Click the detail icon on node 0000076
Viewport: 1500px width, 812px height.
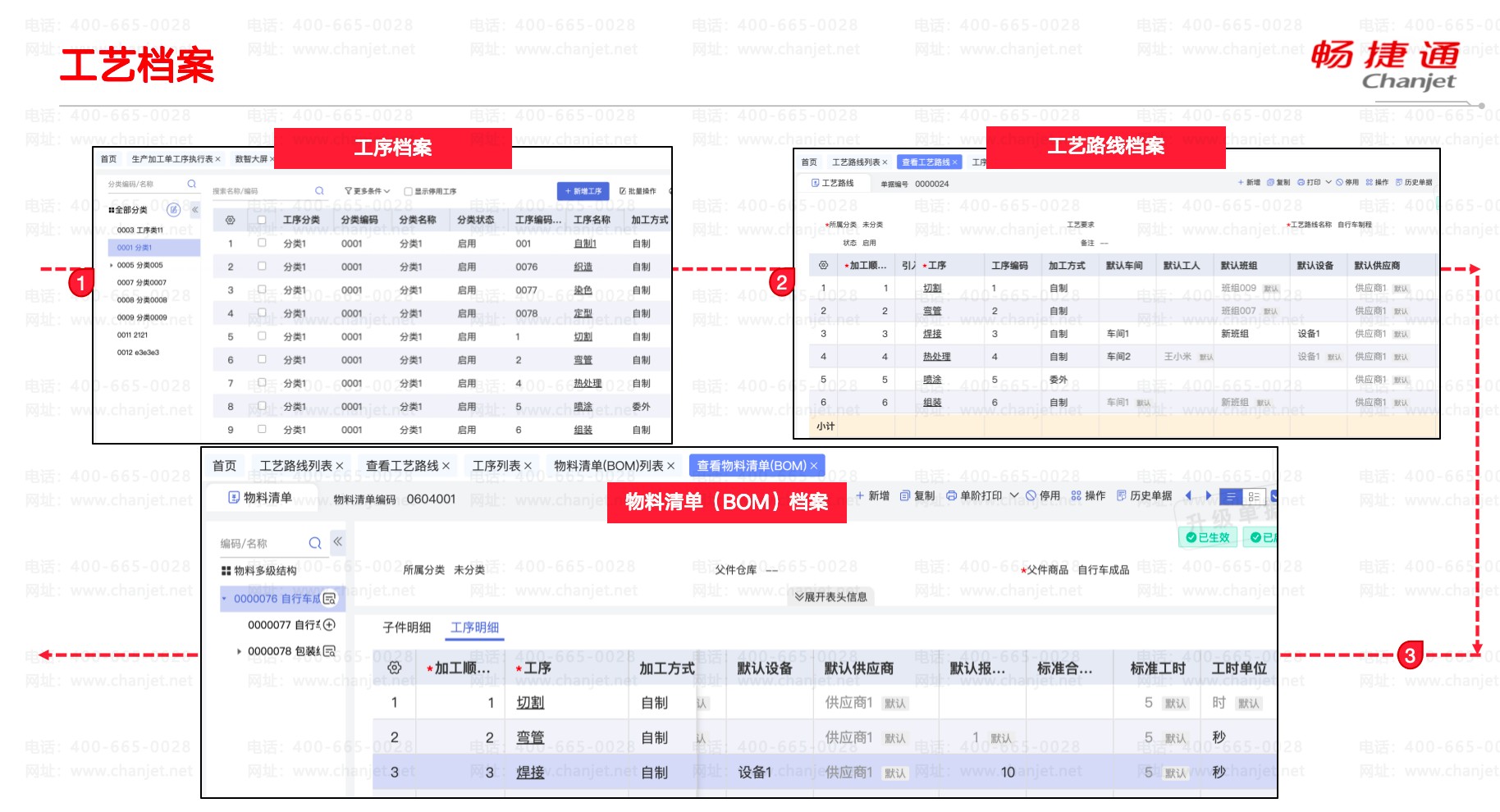tap(329, 599)
